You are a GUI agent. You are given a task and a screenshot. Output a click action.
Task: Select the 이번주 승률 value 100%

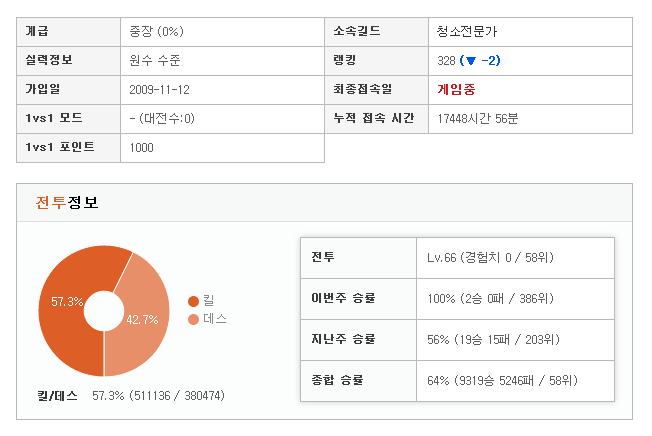tap(439, 298)
